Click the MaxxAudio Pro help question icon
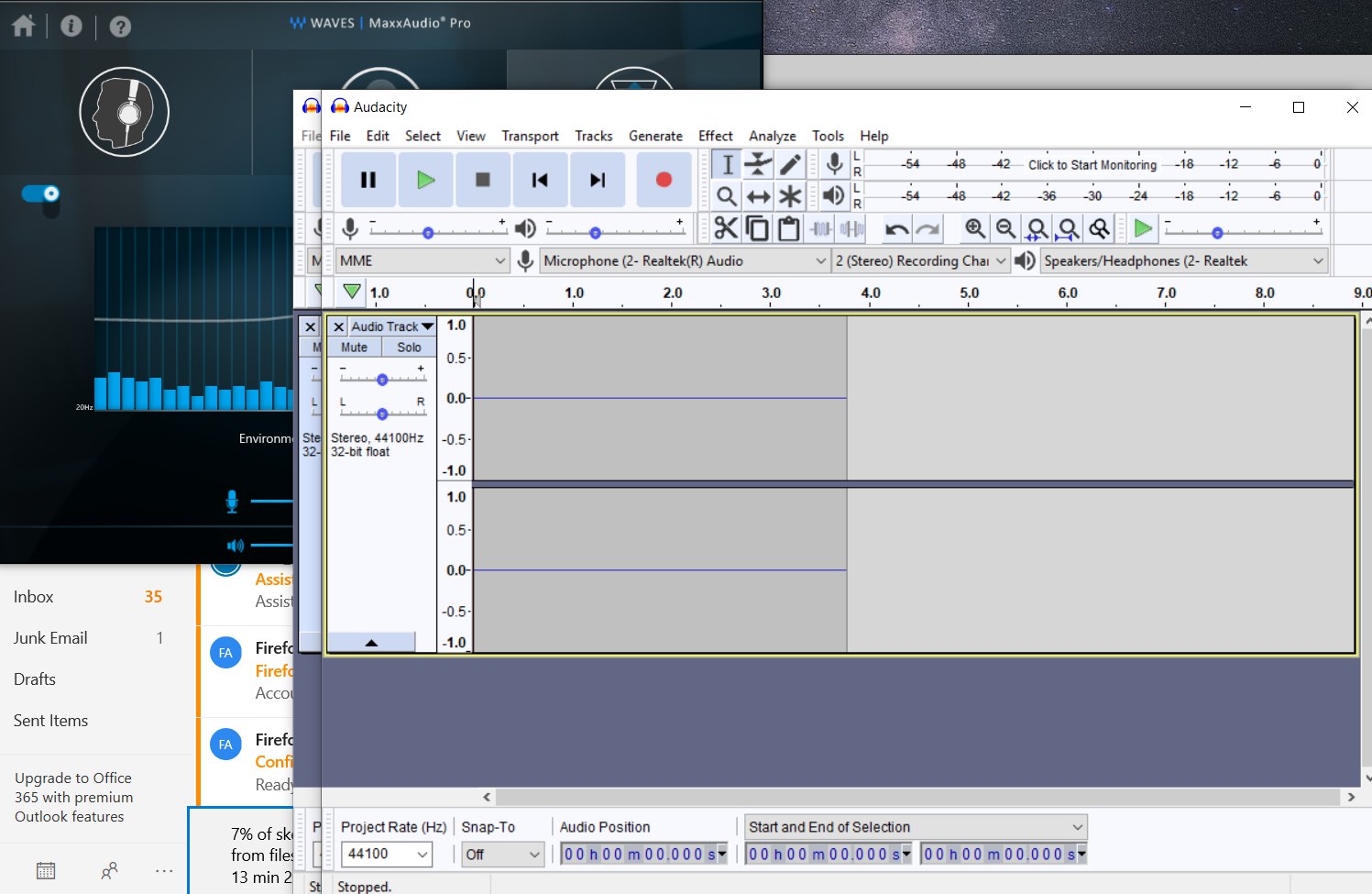 (120, 26)
